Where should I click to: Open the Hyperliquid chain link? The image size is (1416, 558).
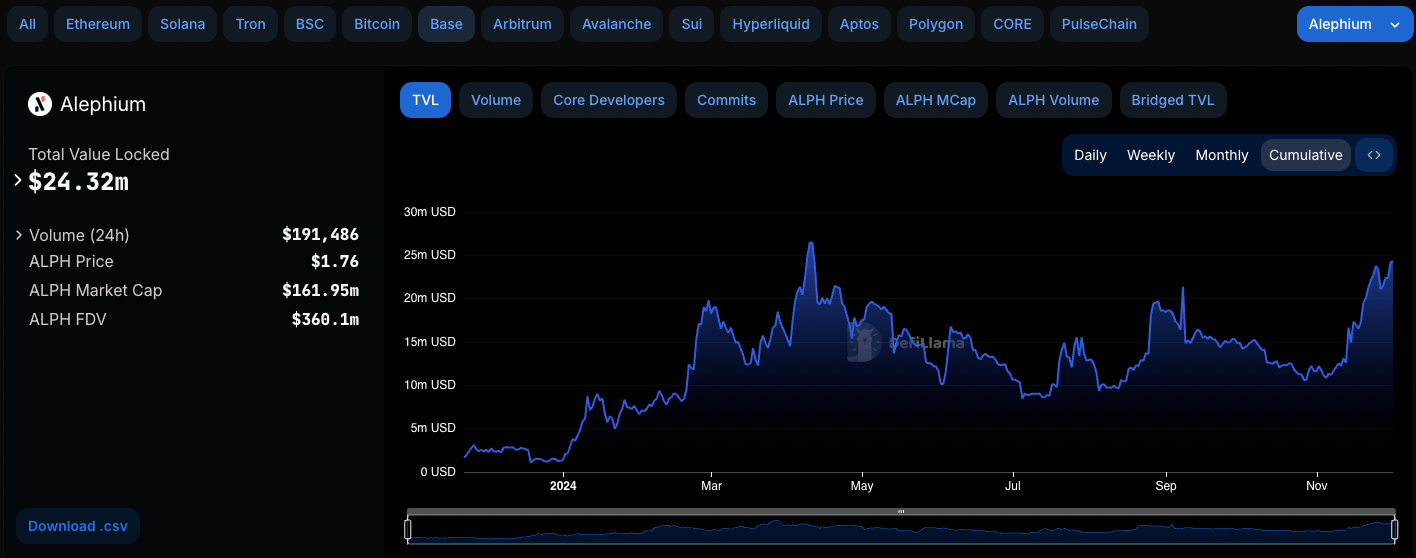click(772, 24)
